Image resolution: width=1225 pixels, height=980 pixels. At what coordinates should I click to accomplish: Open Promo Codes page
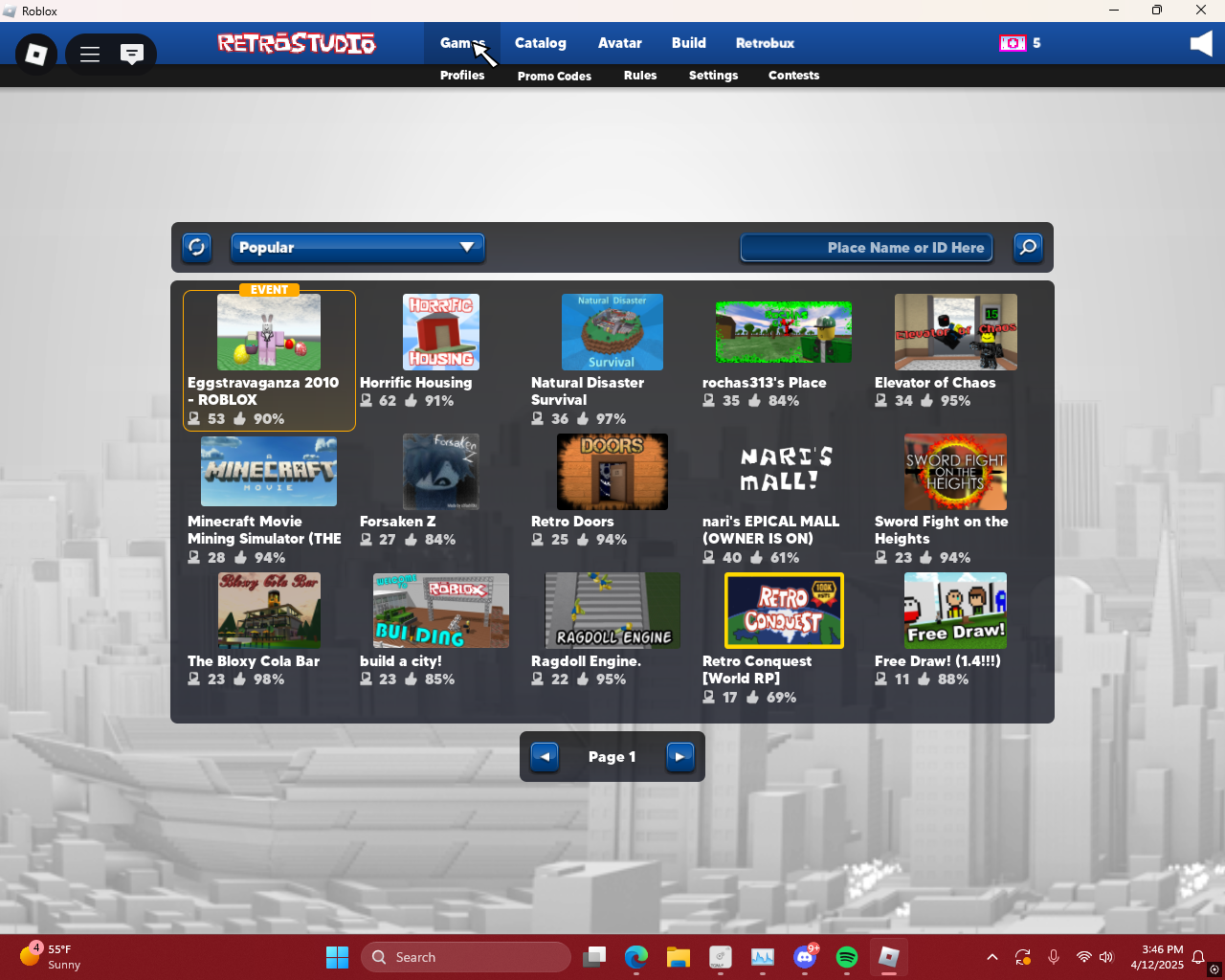click(554, 76)
